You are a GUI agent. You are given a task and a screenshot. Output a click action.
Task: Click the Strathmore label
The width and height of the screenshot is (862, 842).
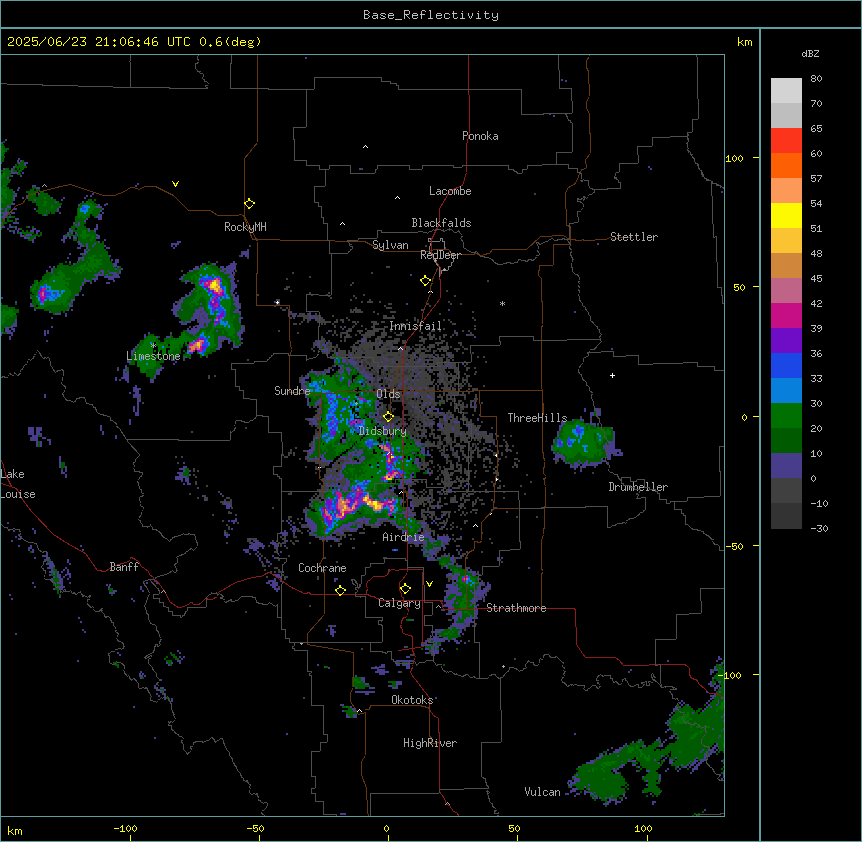pyautogui.click(x=516, y=608)
